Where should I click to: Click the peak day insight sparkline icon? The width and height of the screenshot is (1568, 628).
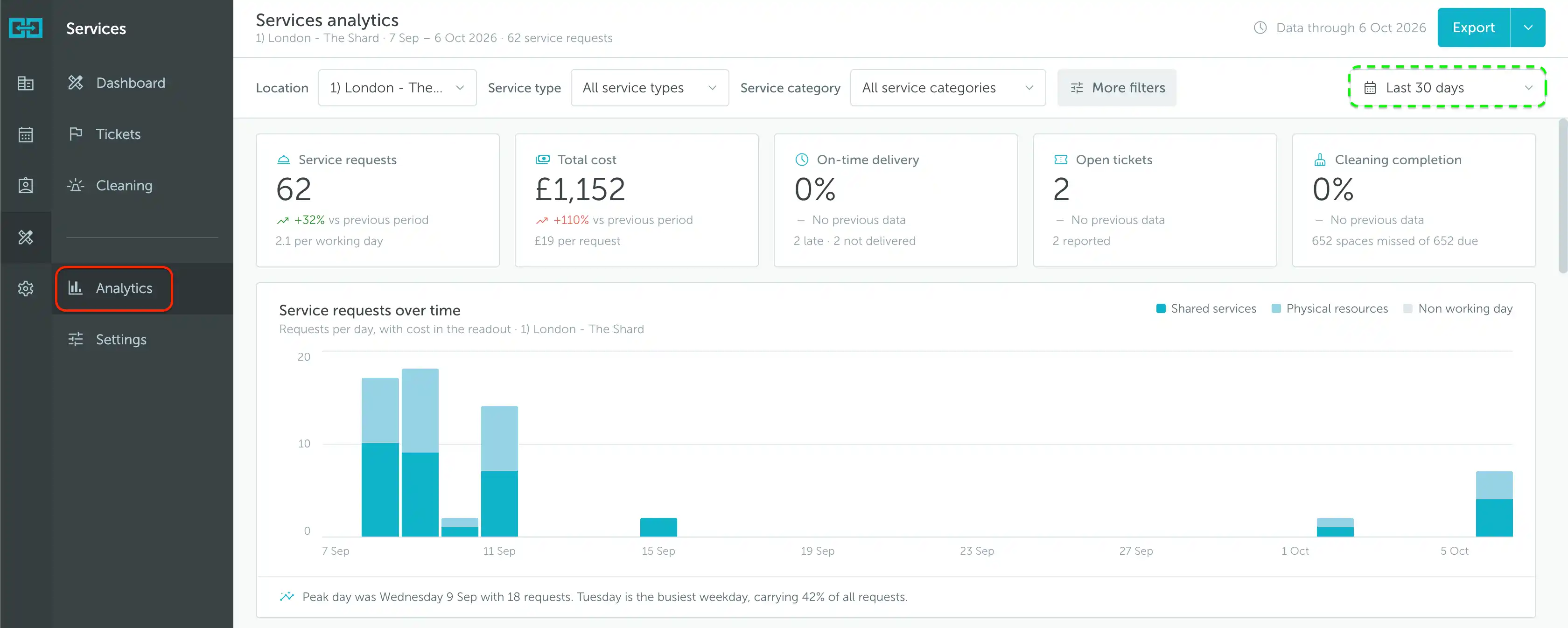tap(287, 596)
